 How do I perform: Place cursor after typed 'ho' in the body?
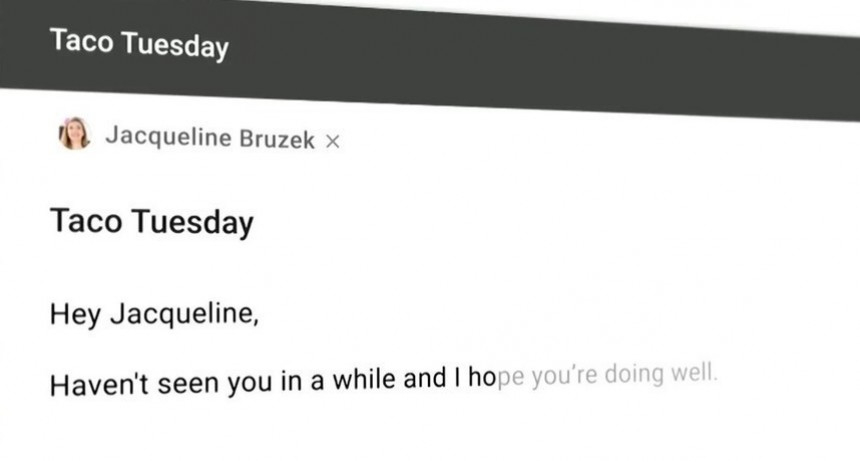(x=496, y=377)
